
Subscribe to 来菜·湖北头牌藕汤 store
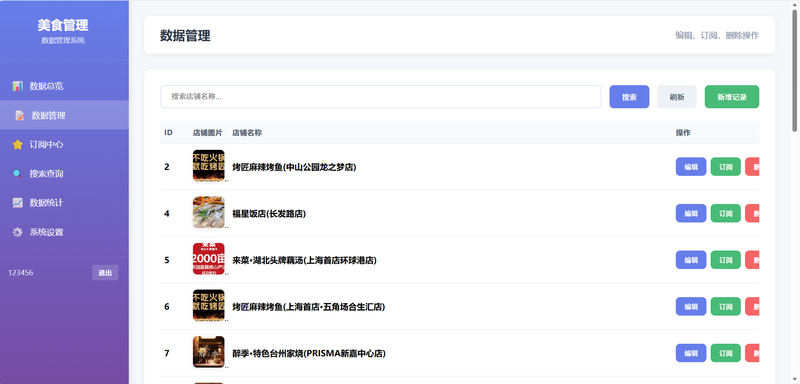(x=726, y=260)
